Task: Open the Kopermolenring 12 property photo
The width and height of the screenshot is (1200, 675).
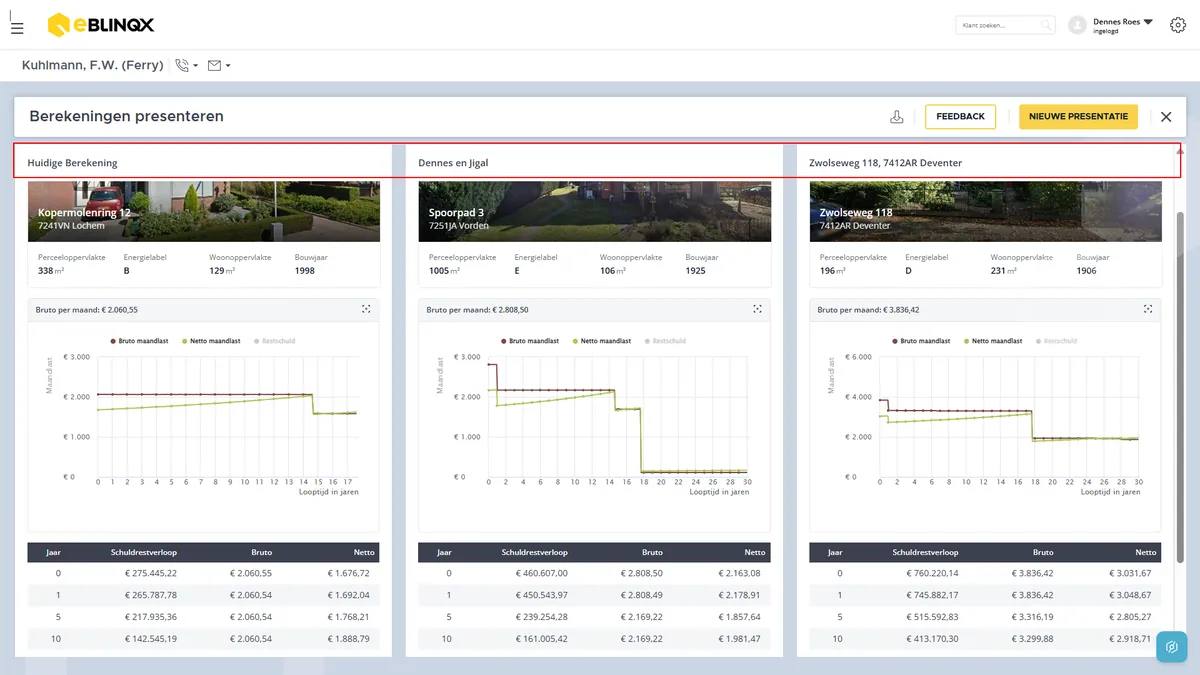Action: (203, 211)
